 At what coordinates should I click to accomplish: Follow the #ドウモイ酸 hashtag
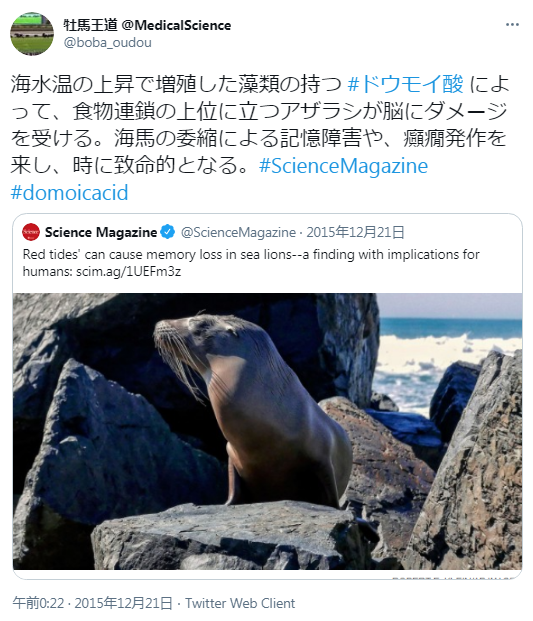[x=405, y=84]
